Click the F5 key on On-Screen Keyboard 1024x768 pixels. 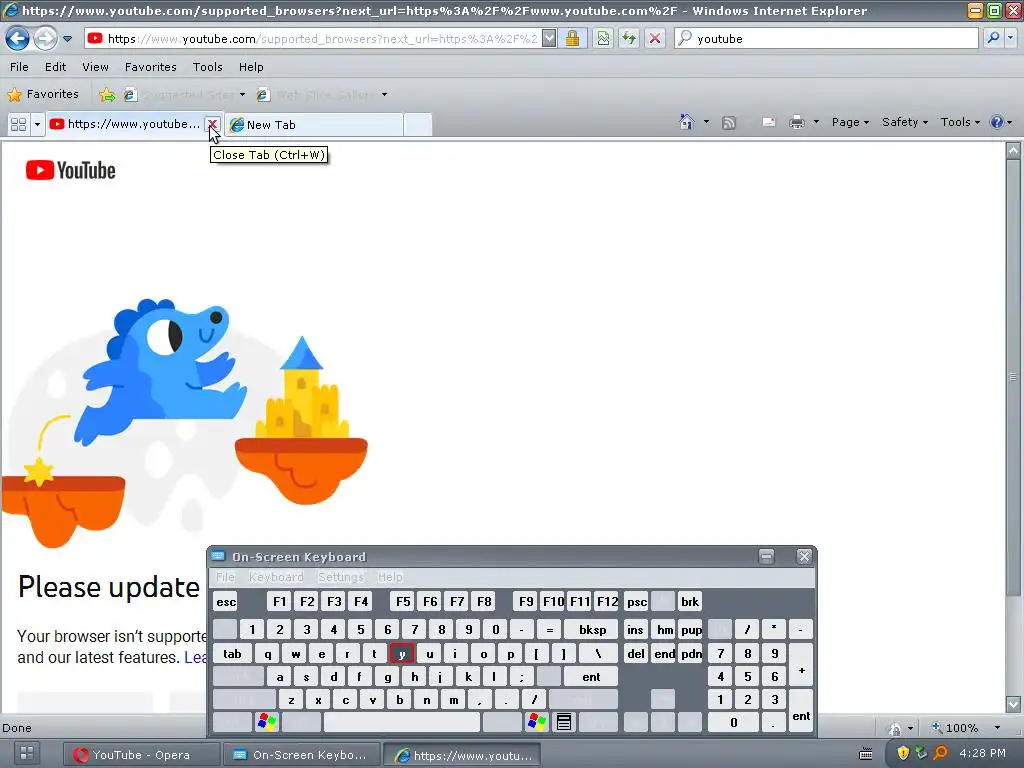[x=403, y=601]
